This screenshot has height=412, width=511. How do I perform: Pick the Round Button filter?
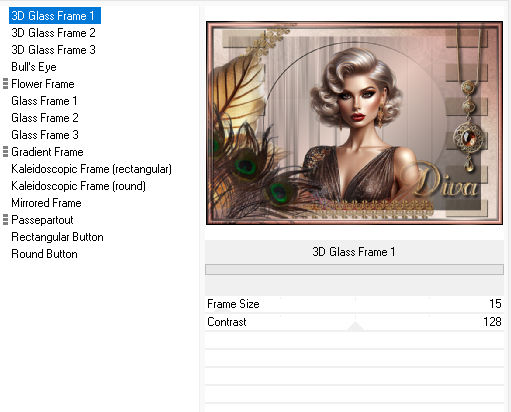tap(44, 254)
